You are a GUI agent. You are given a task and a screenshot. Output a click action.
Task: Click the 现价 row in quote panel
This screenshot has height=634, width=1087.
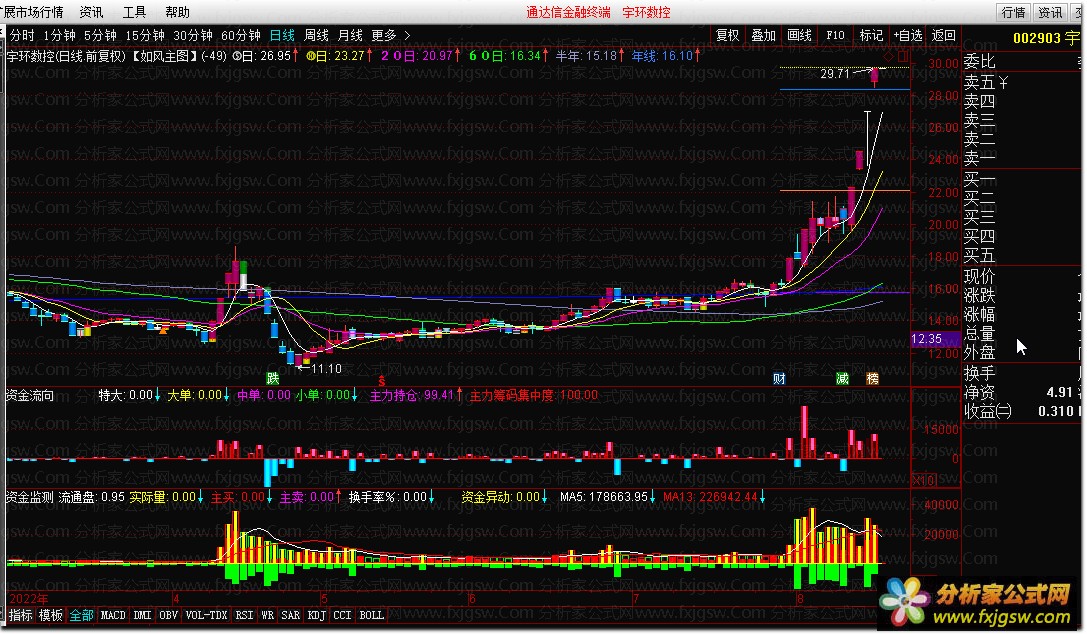pos(1022,276)
